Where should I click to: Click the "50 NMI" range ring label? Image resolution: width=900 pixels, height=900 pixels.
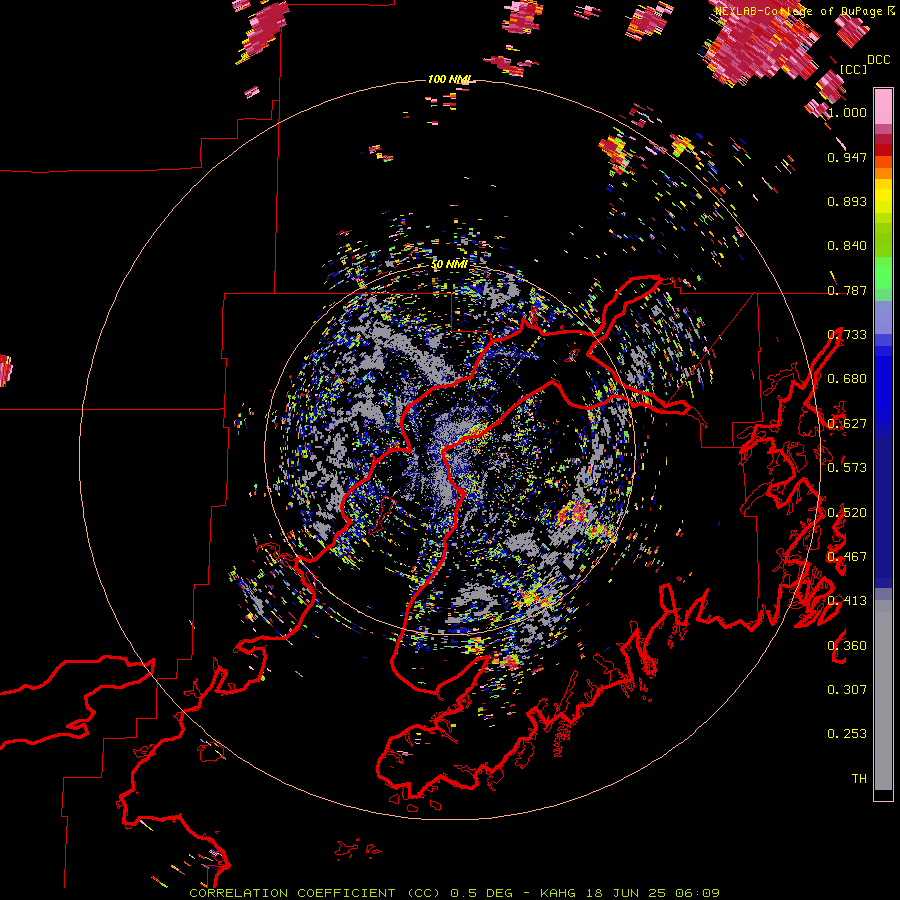pyautogui.click(x=449, y=265)
